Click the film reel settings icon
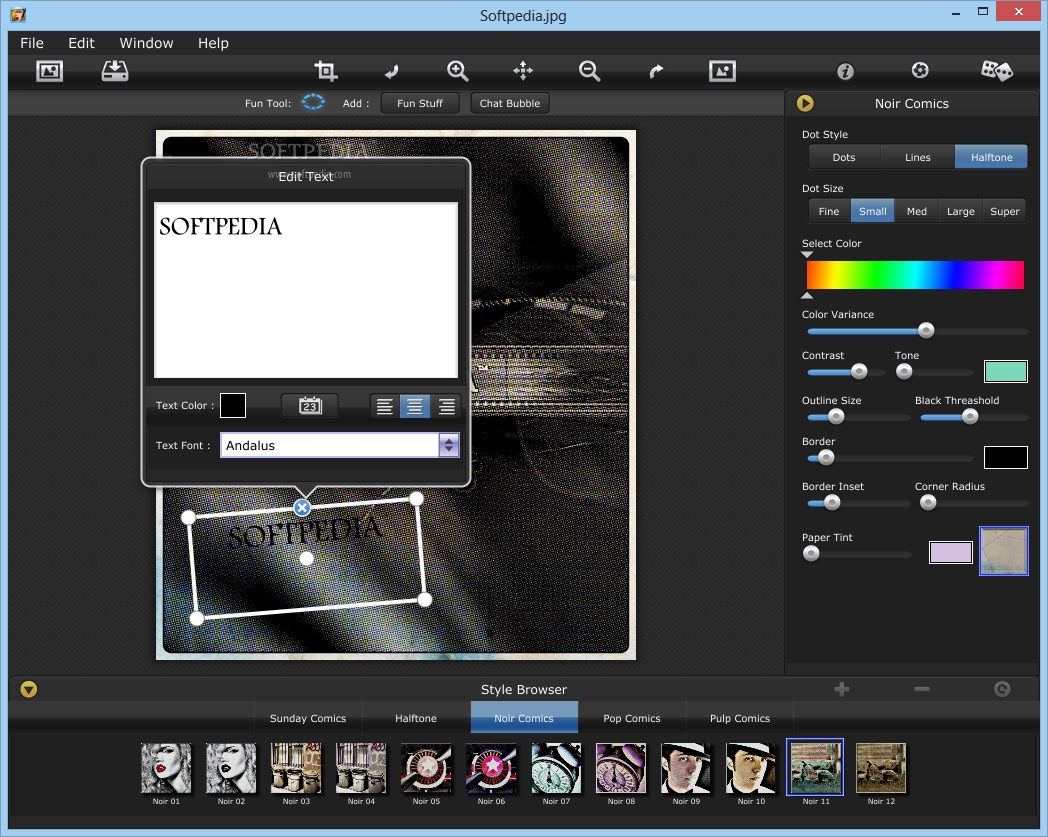The image size is (1048, 837). [920, 70]
